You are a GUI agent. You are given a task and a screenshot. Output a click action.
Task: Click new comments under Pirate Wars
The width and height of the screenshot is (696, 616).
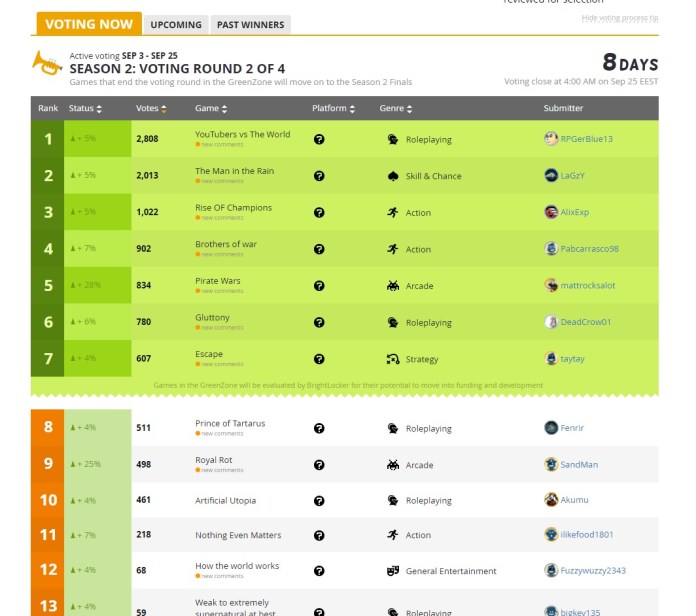pos(219,291)
